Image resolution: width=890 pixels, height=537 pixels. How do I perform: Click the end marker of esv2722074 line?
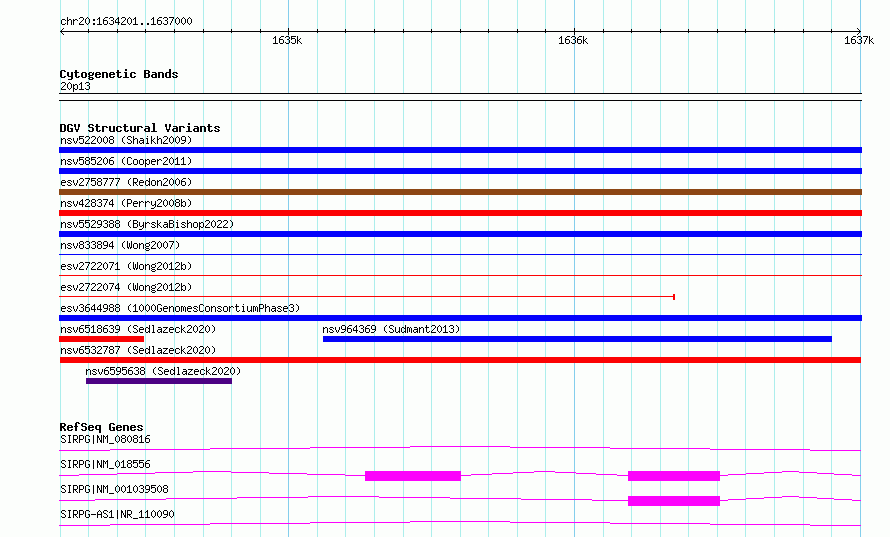(674, 297)
